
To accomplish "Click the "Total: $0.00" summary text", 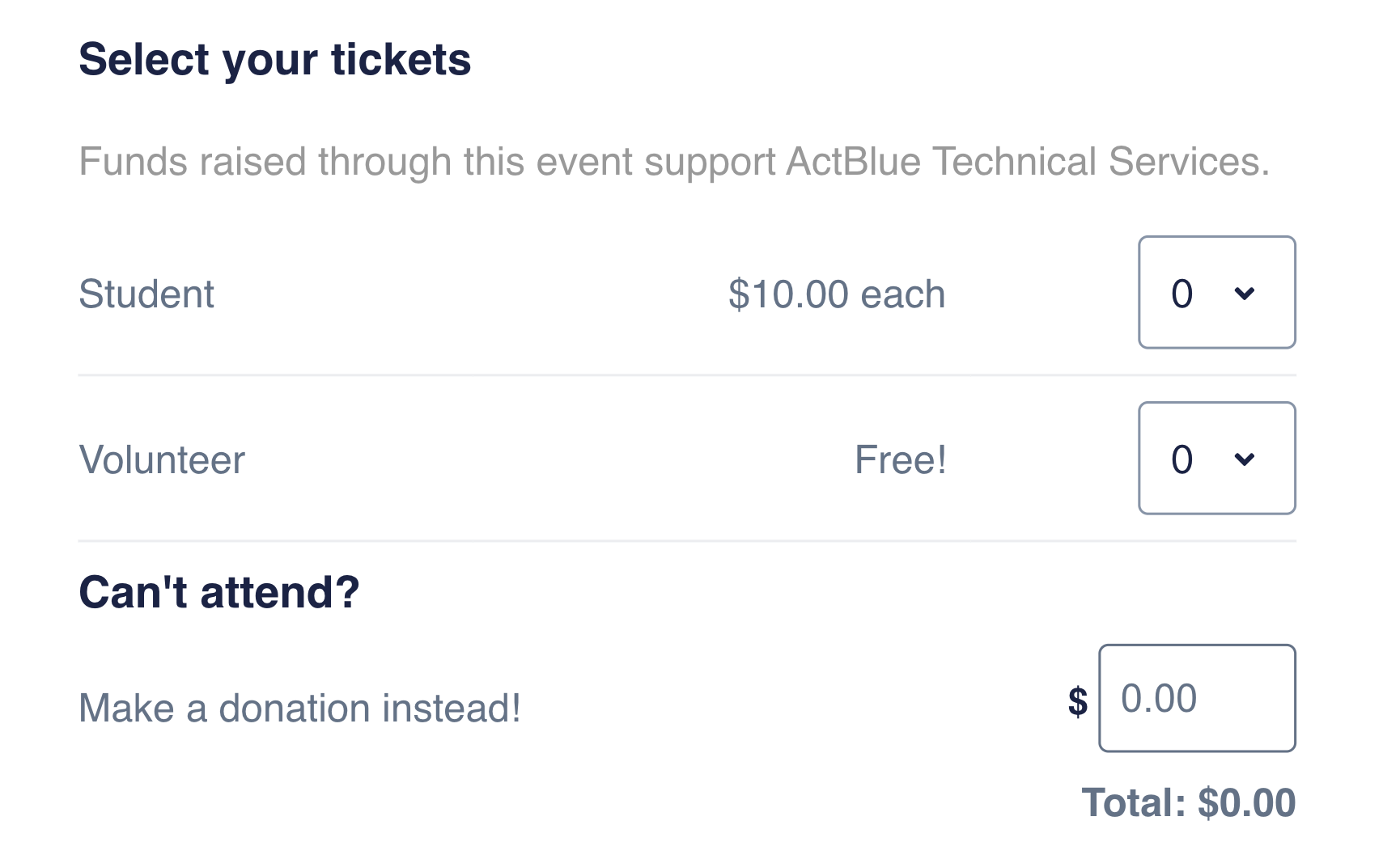I will click(1188, 803).
